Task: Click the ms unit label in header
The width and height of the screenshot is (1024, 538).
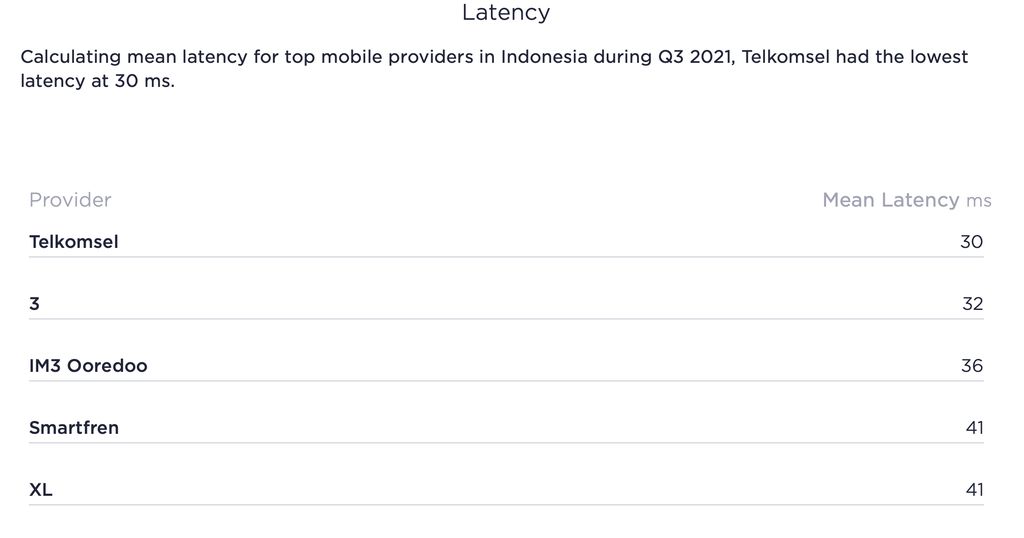Action: tap(978, 201)
